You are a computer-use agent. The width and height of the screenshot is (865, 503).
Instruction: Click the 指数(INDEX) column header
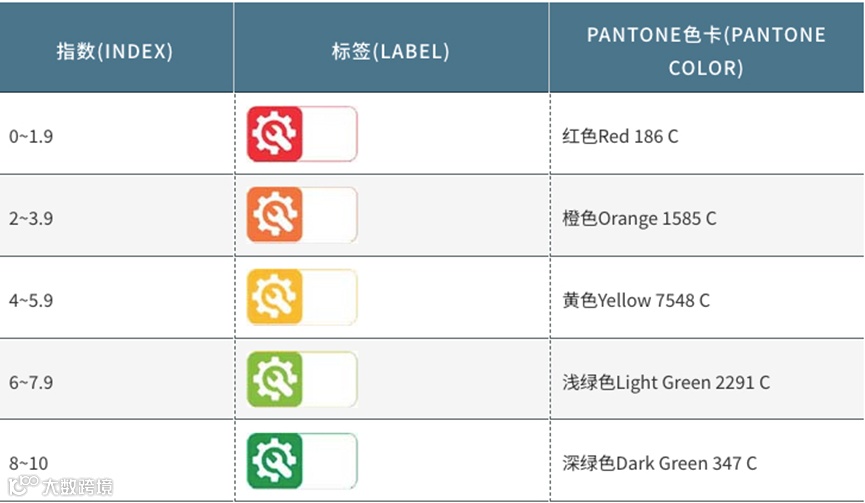[115, 51]
